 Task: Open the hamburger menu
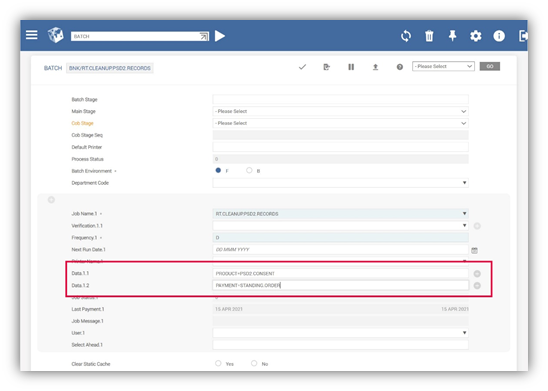31,35
